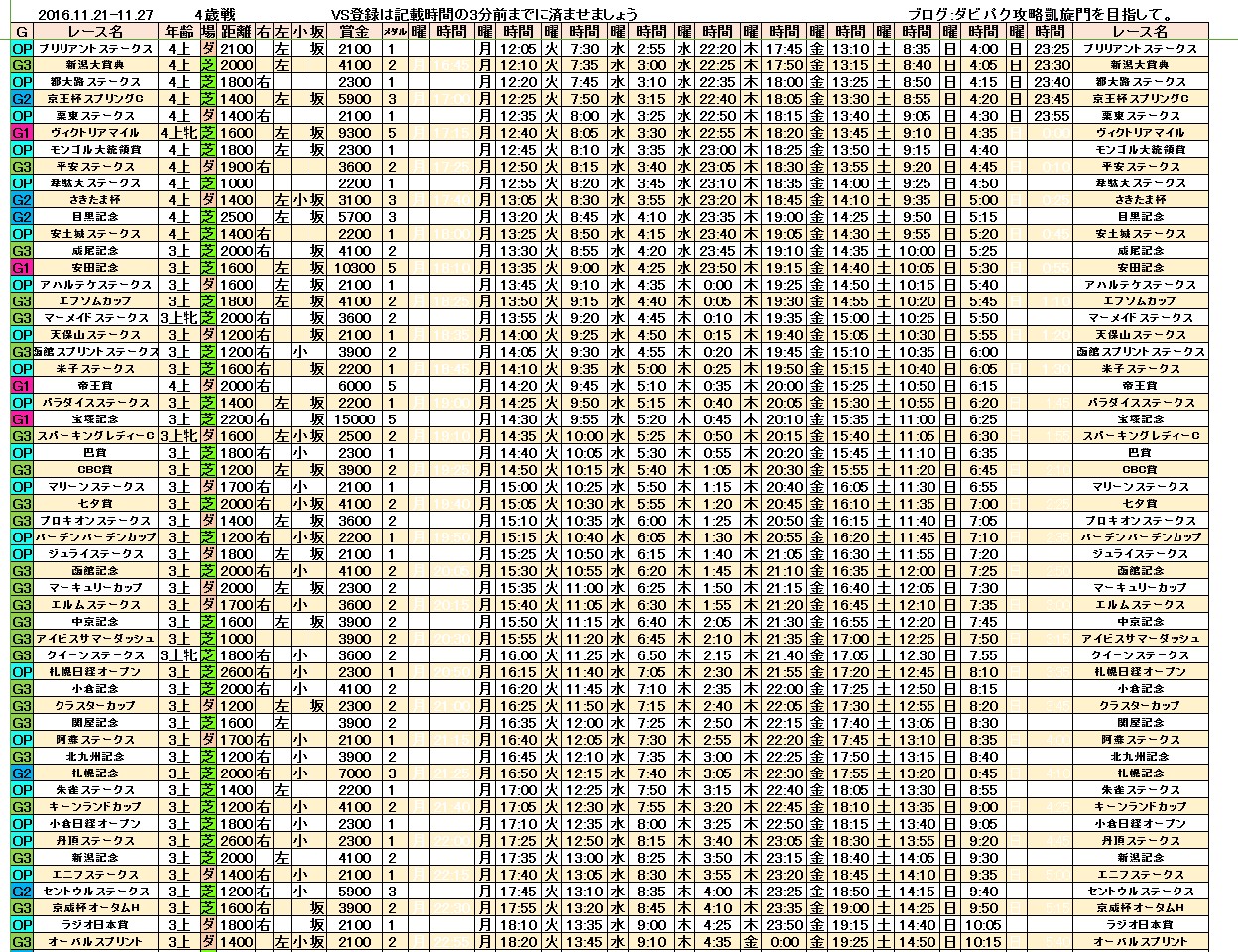Click the 坂 column header

pyautogui.click(x=317, y=31)
